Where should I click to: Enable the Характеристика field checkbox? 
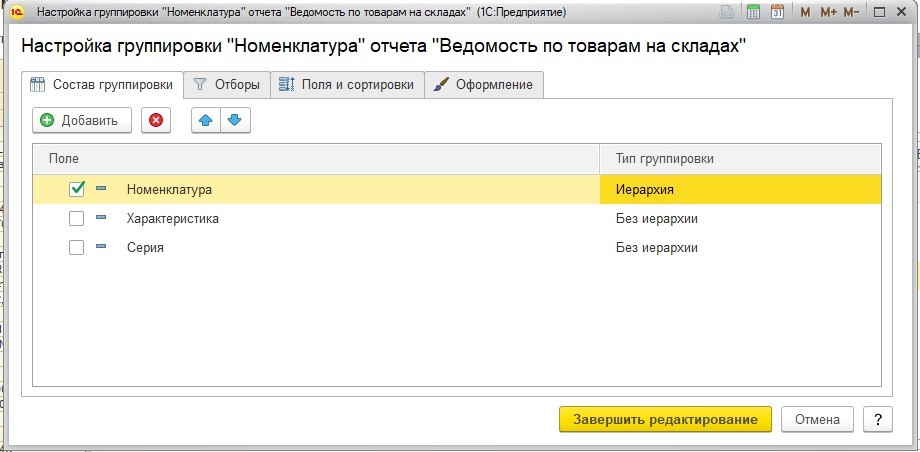77,218
